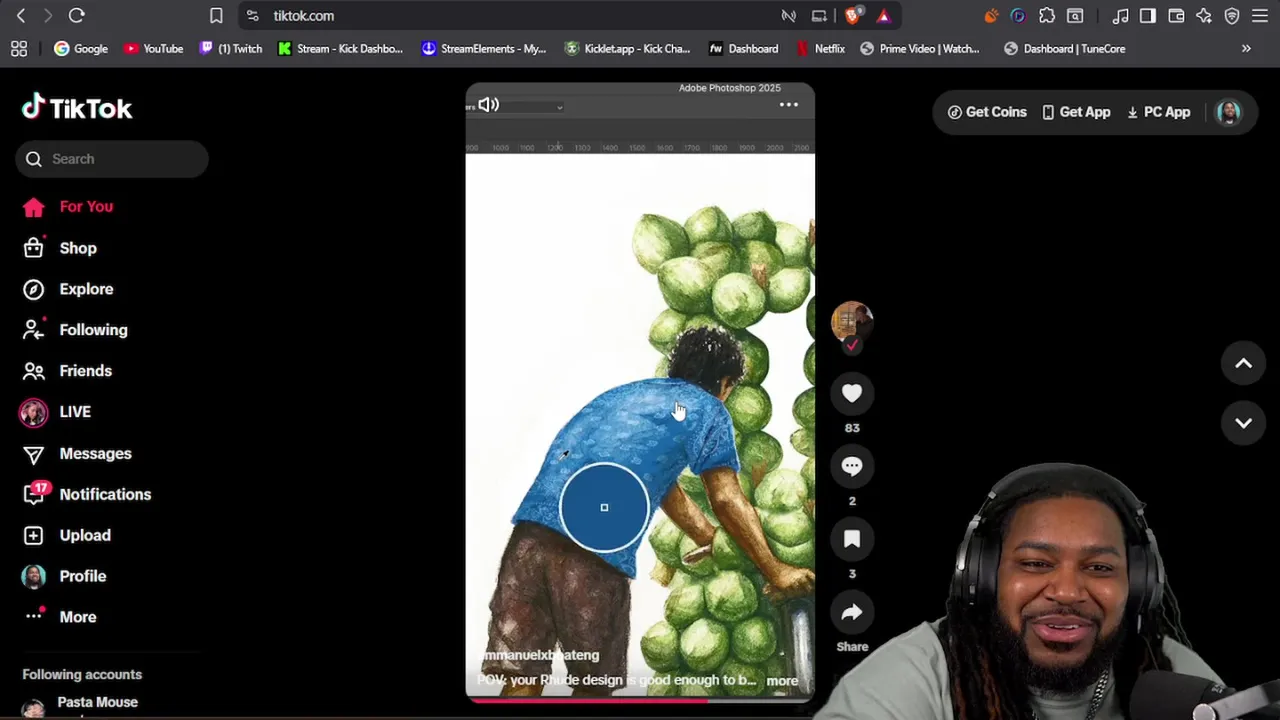The height and width of the screenshot is (720, 1280).
Task: Open the VPN shield icon
Action: (x=1232, y=15)
